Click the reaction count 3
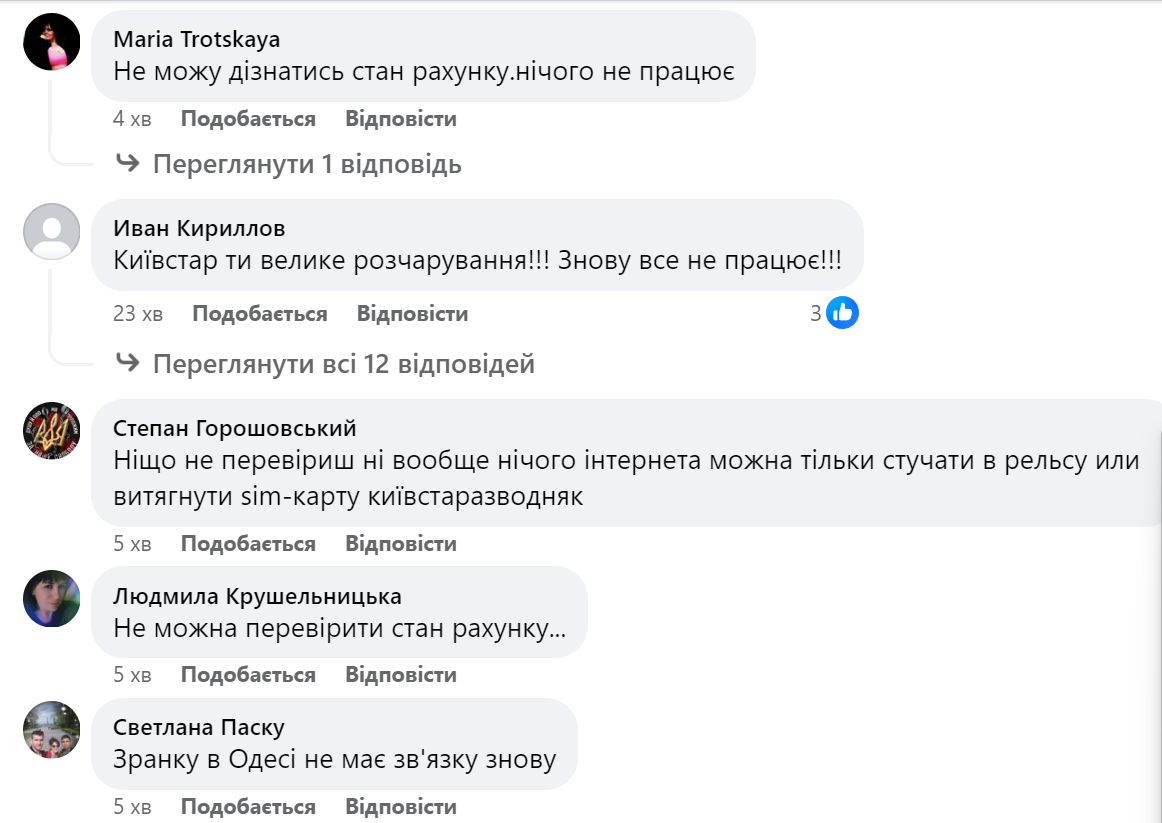Screen dimensions: 1162x823 pyautogui.click(x=816, y=313)
